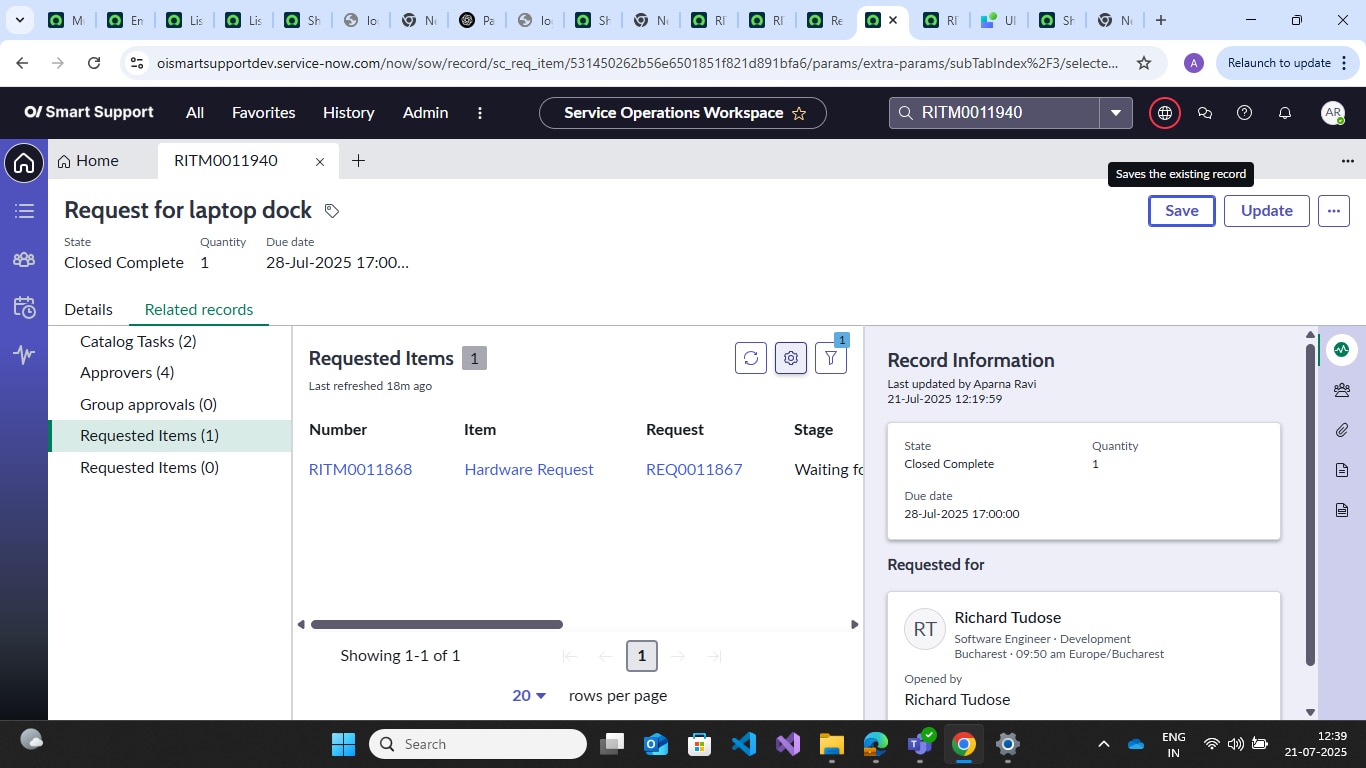Open the activity stream in the right sidebar
This screenshot has height=768, width=1366.
(1341, 349)
